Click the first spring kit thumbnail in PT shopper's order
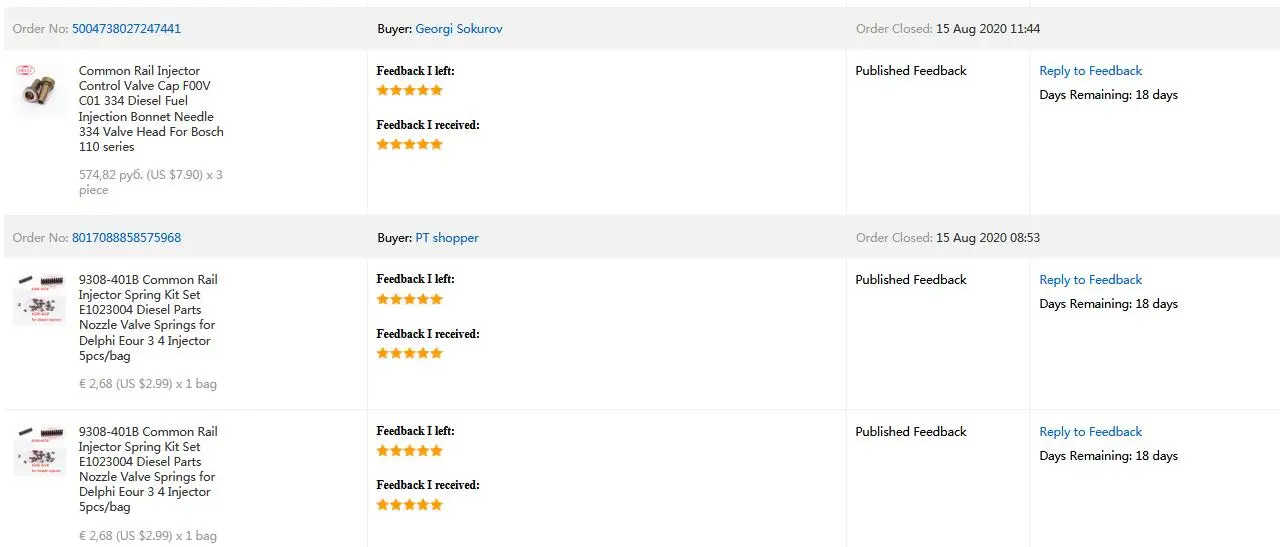 click(x=39, y=298)
